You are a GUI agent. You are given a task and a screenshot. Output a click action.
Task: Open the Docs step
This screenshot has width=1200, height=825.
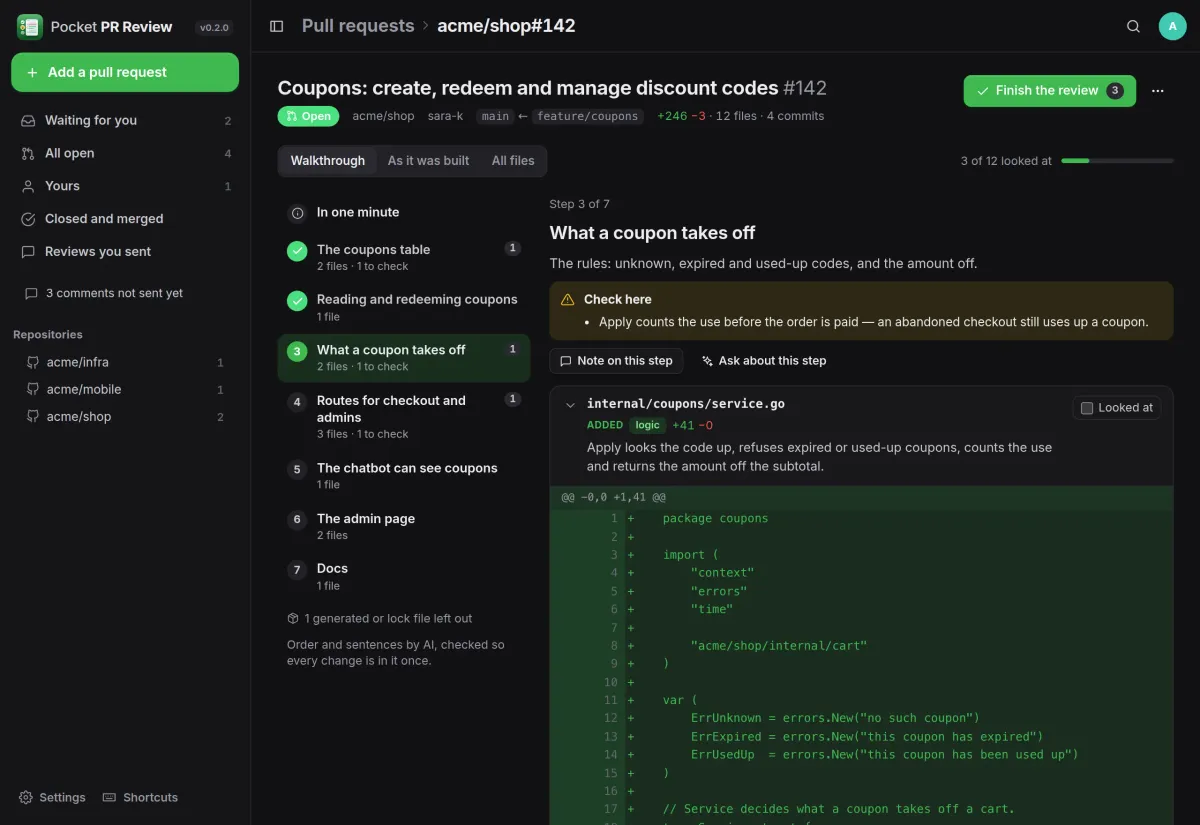(404, 576)
